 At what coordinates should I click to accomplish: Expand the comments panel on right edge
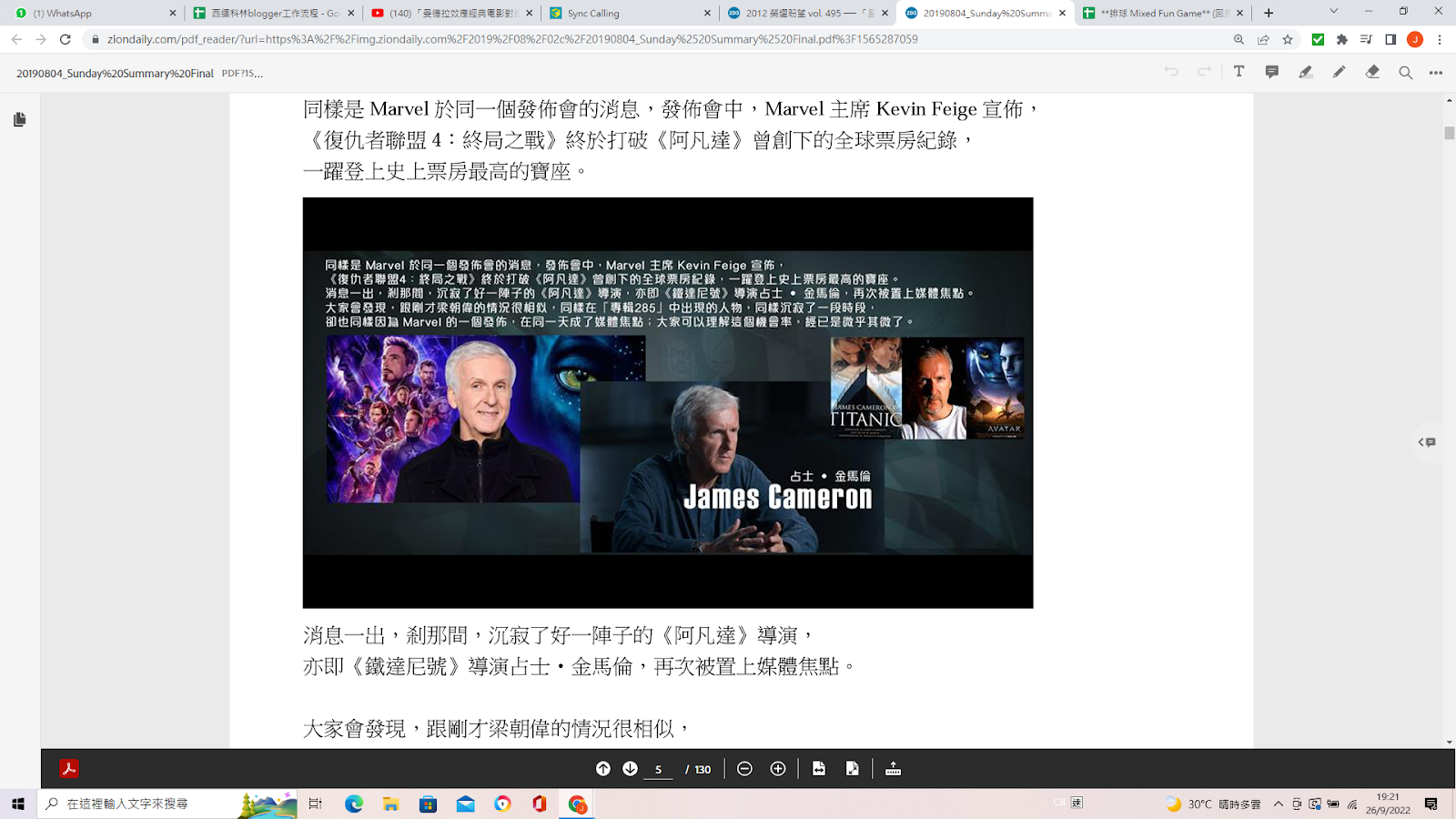1427,442
